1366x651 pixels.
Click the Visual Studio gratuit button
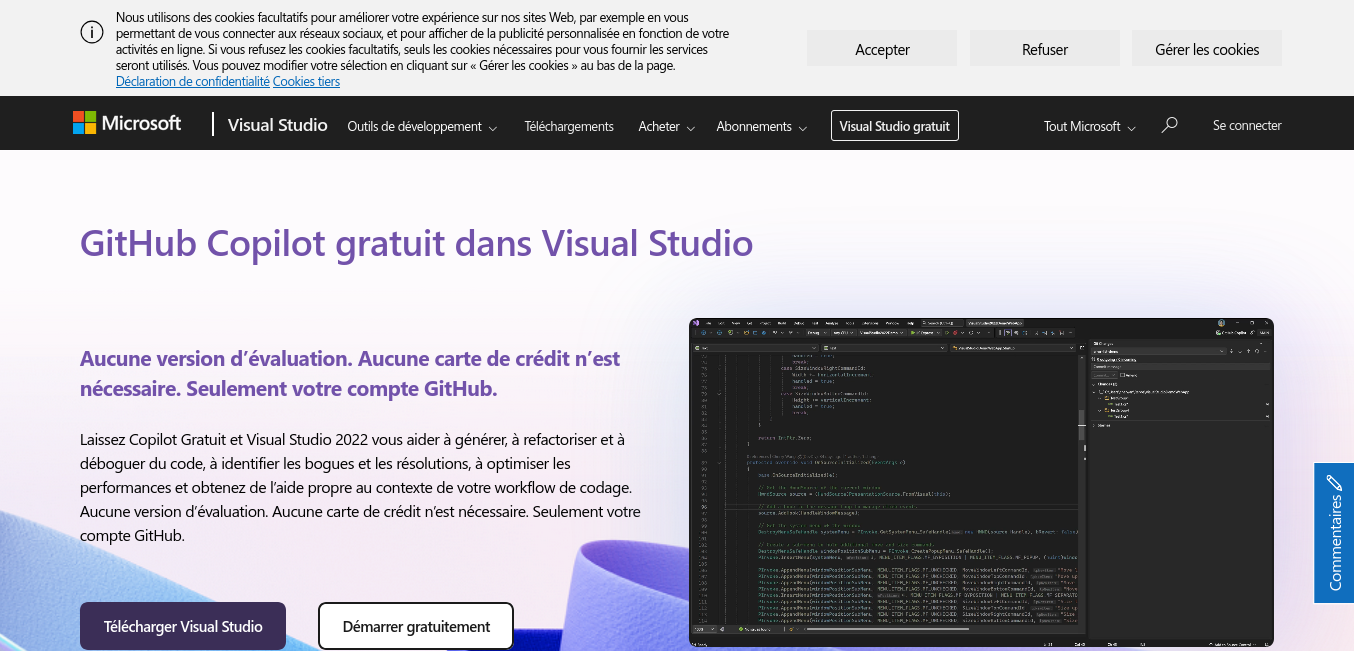(895, 126)
